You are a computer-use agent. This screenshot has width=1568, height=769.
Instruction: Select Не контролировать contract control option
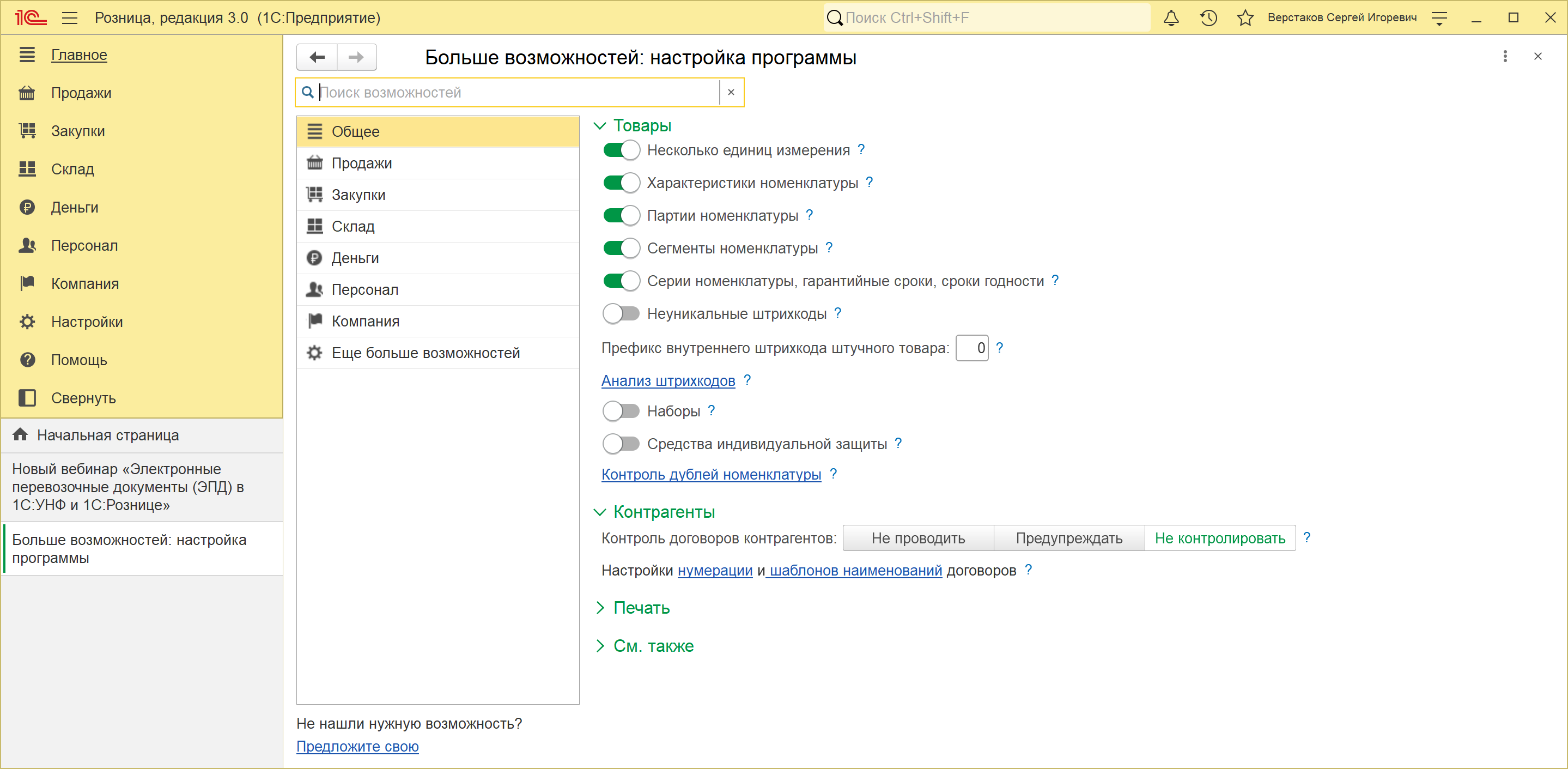click(x=1220, y=538)
